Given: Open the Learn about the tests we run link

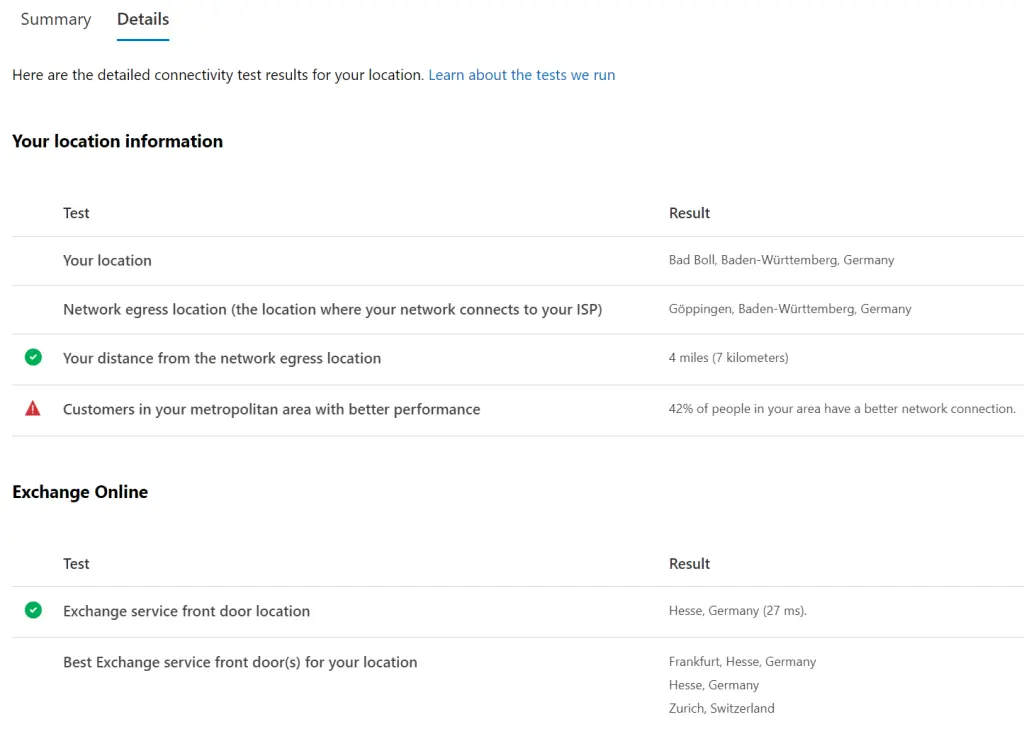Looking at the screenshot, I should click(521, 75).
